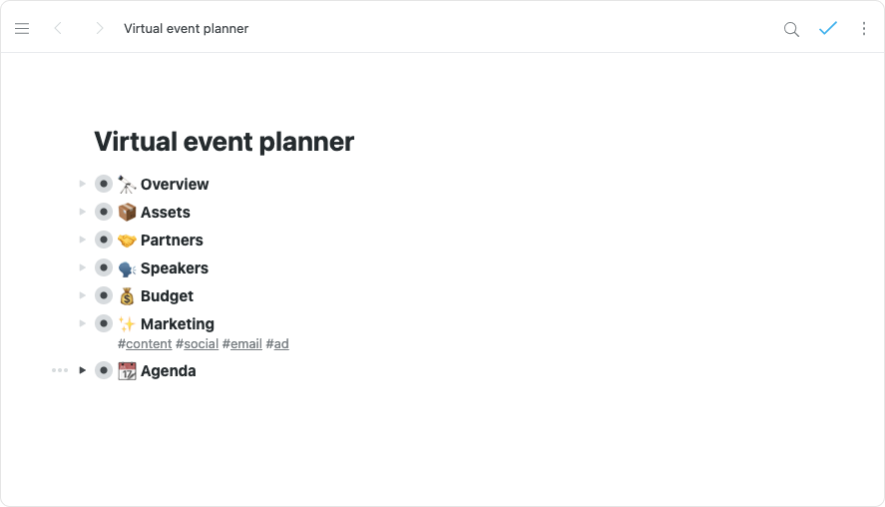Select the Partners item text
Viewport: 885px width, 507px height.
(x=171, y=240)
